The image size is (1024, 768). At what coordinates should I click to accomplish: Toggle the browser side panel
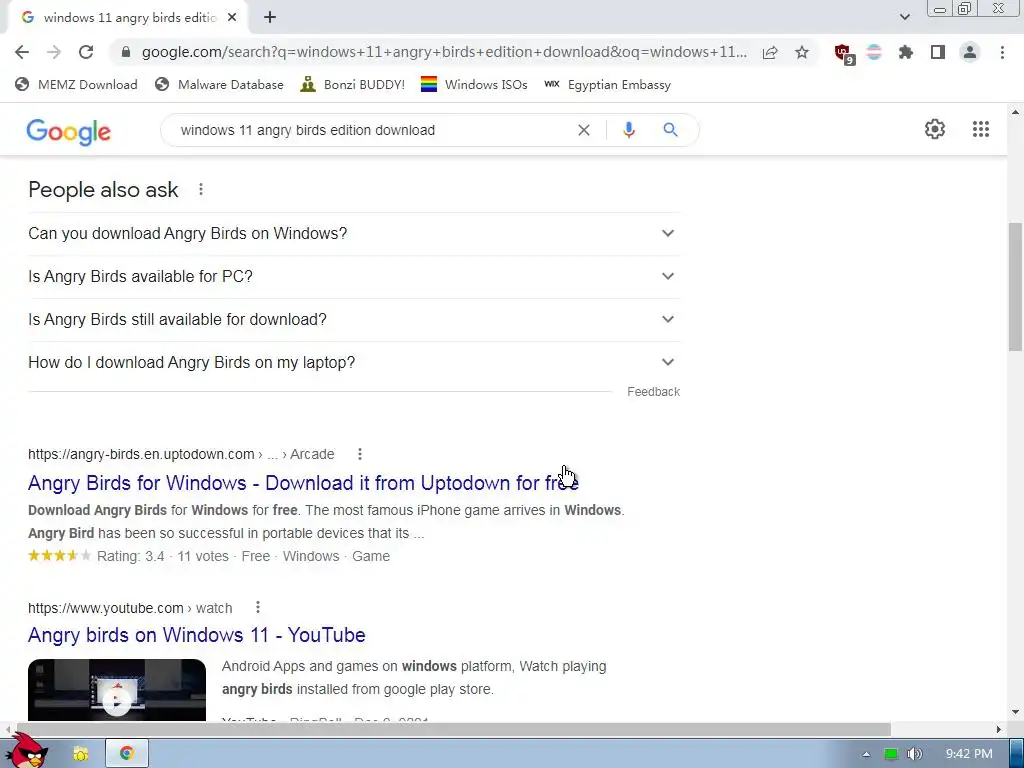pos(938,52)
